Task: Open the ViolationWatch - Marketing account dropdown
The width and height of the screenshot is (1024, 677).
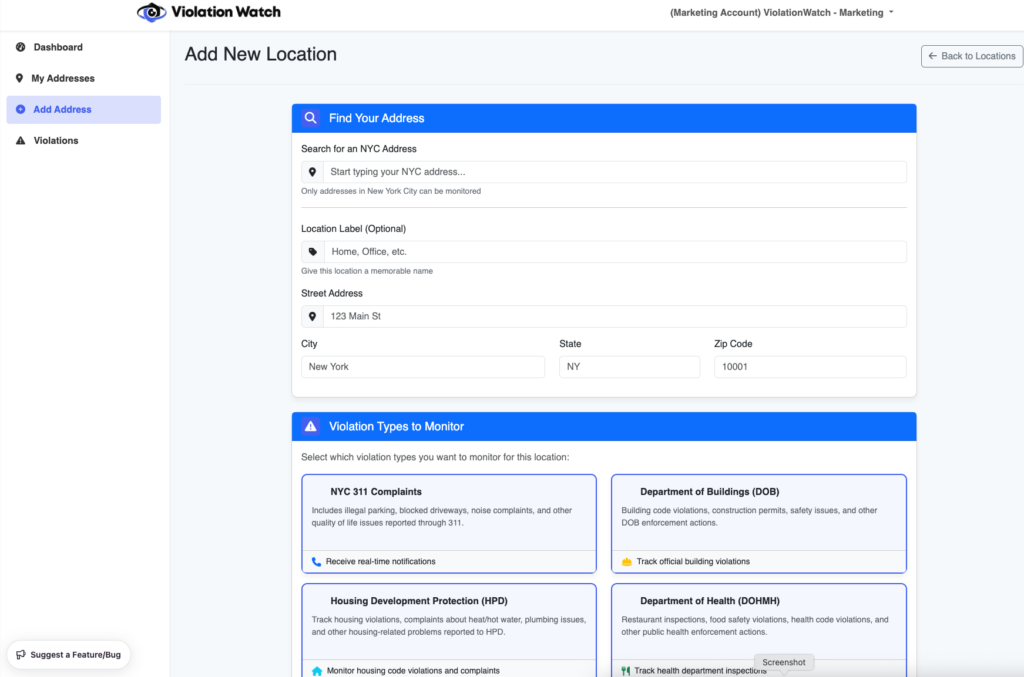Action: click(x=781, y=13)
